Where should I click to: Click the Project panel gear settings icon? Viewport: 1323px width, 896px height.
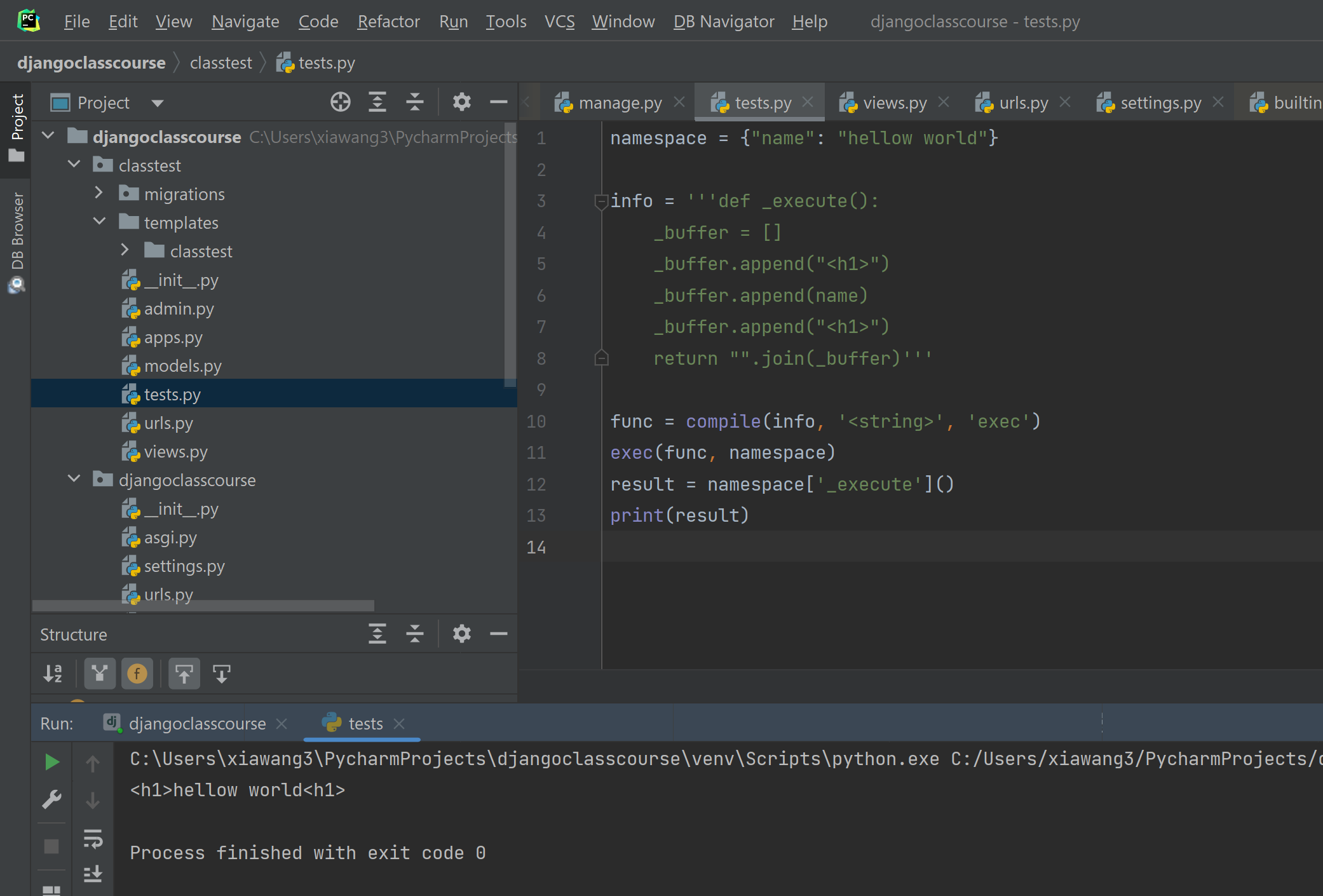click(x=461, y=102)
